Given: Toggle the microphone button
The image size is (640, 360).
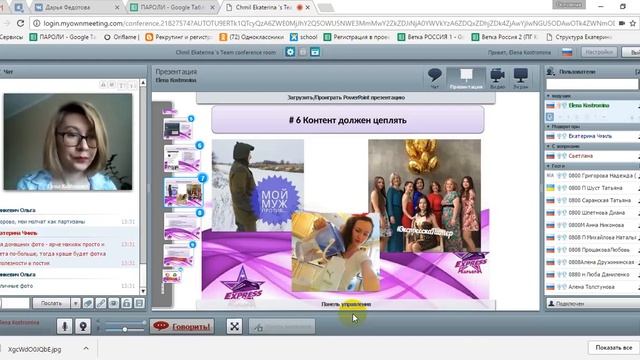Looking at the screenshot, I should 64,326.
